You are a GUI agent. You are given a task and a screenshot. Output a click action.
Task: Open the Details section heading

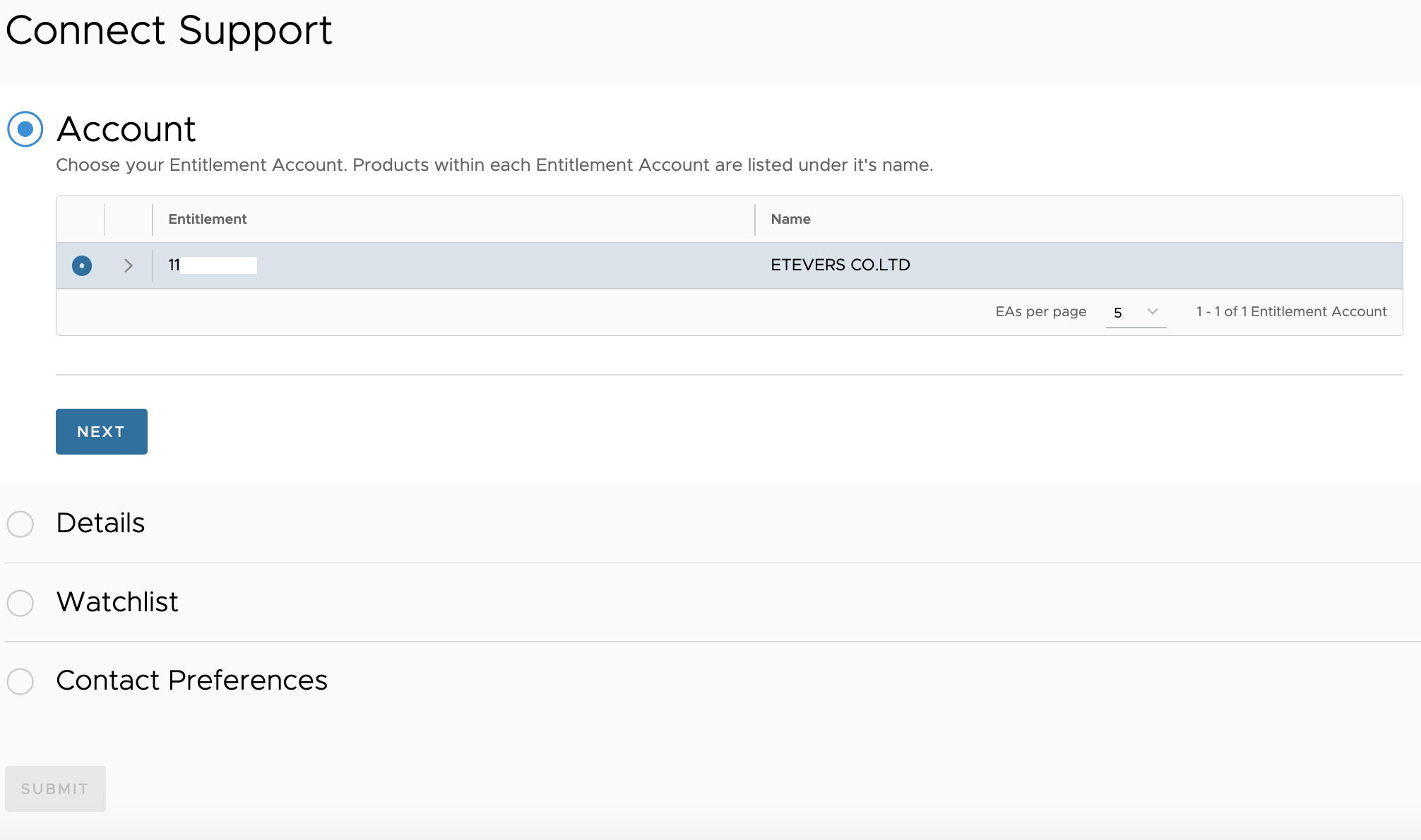[100, 523]
